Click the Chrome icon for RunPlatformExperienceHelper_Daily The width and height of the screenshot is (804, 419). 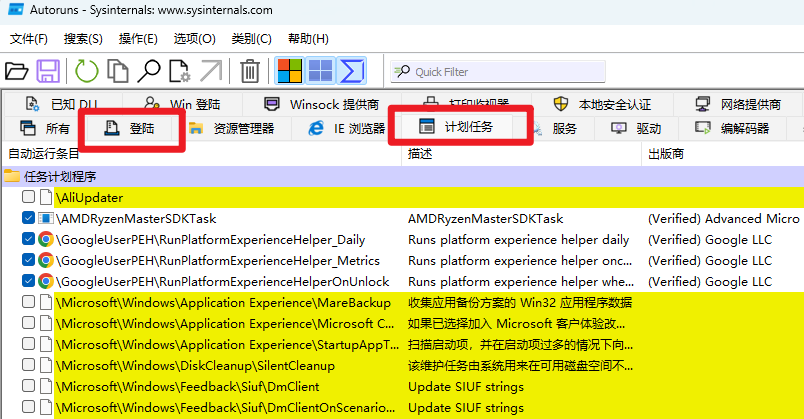coord(46,240)
